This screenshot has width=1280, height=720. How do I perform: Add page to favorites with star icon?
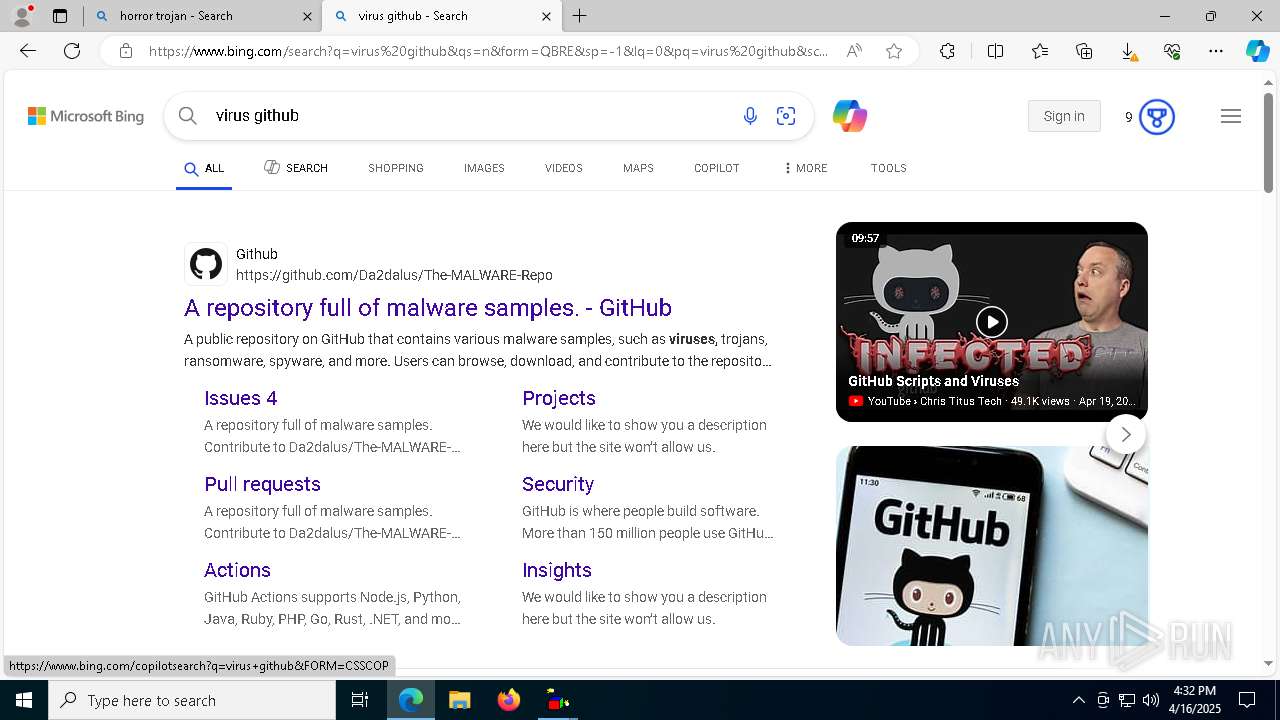coord(894,51)
